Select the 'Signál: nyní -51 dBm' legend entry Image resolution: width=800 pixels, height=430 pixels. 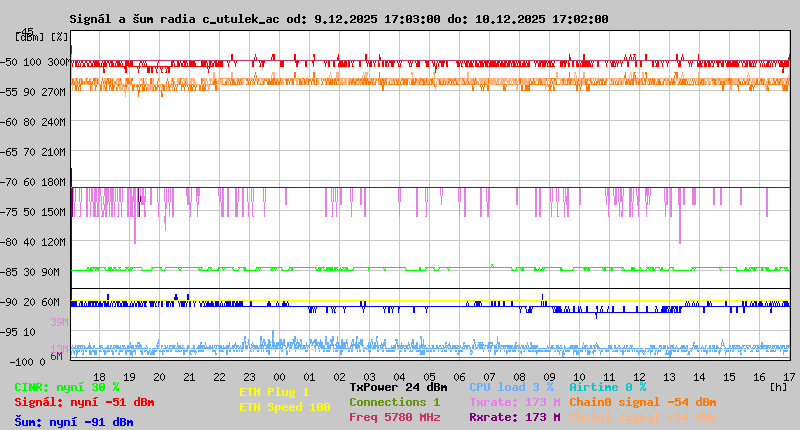84,402
